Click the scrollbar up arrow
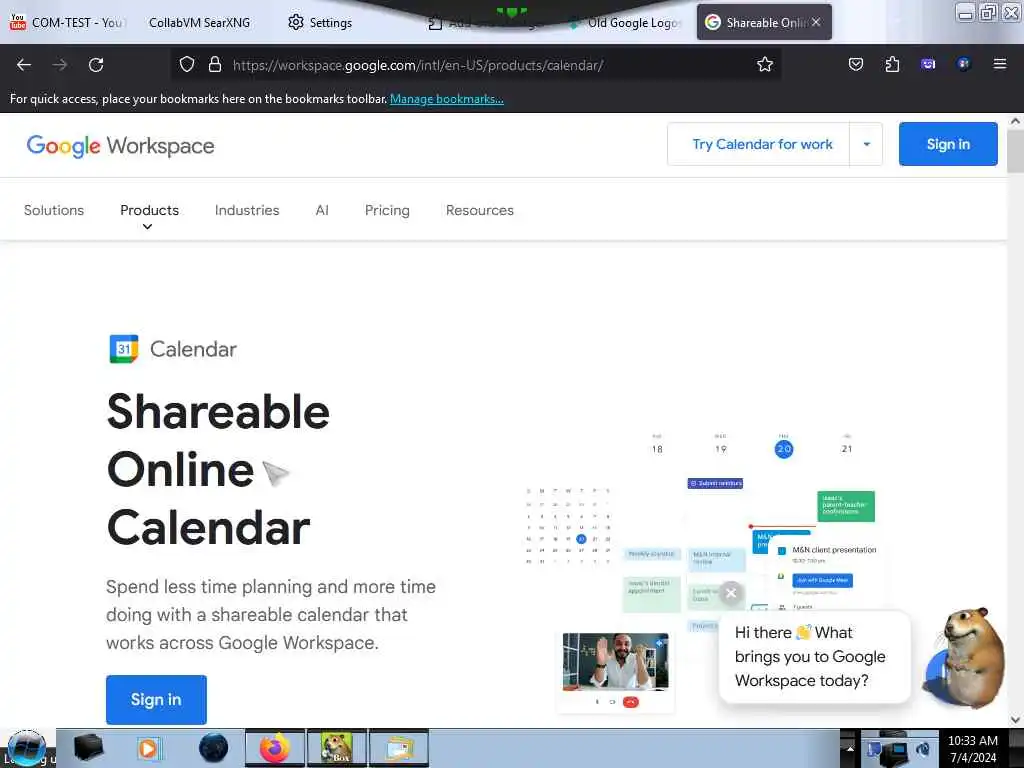This screenshot has width=1024, height=768. tap(1016, 121)
